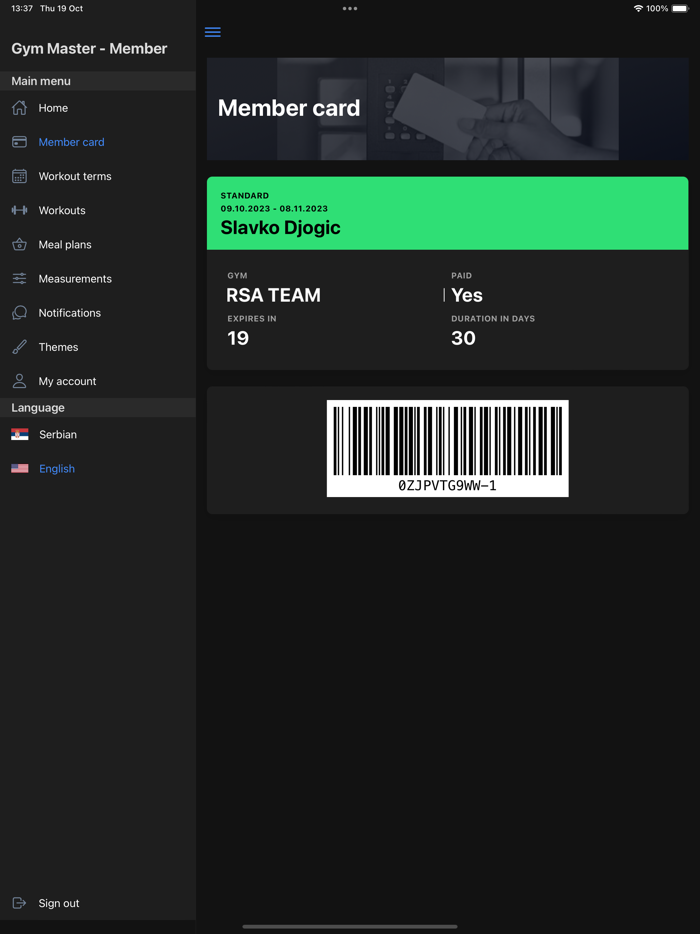Click the Language section header
Viewport: 700px width, 934px height.
pyautogui.click(x=98, y=407)
